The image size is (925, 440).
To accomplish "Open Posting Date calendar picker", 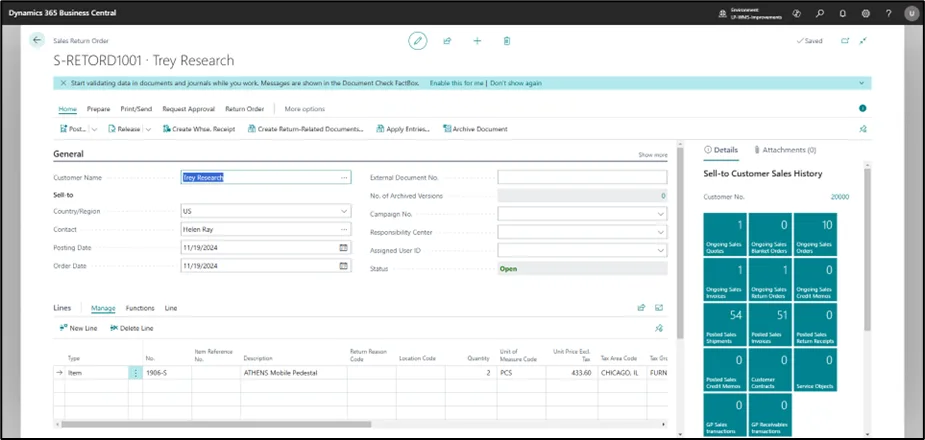I will point(343,248).
